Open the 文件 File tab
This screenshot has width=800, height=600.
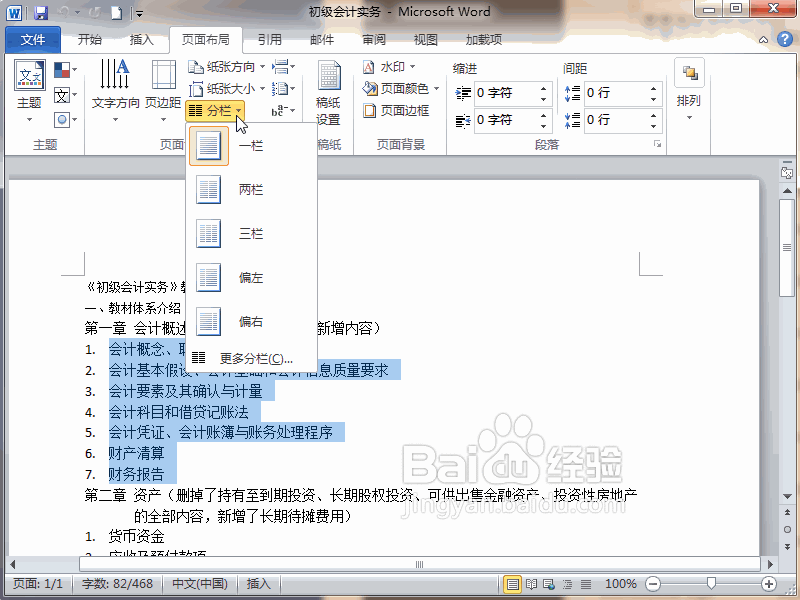pos(33,39)
